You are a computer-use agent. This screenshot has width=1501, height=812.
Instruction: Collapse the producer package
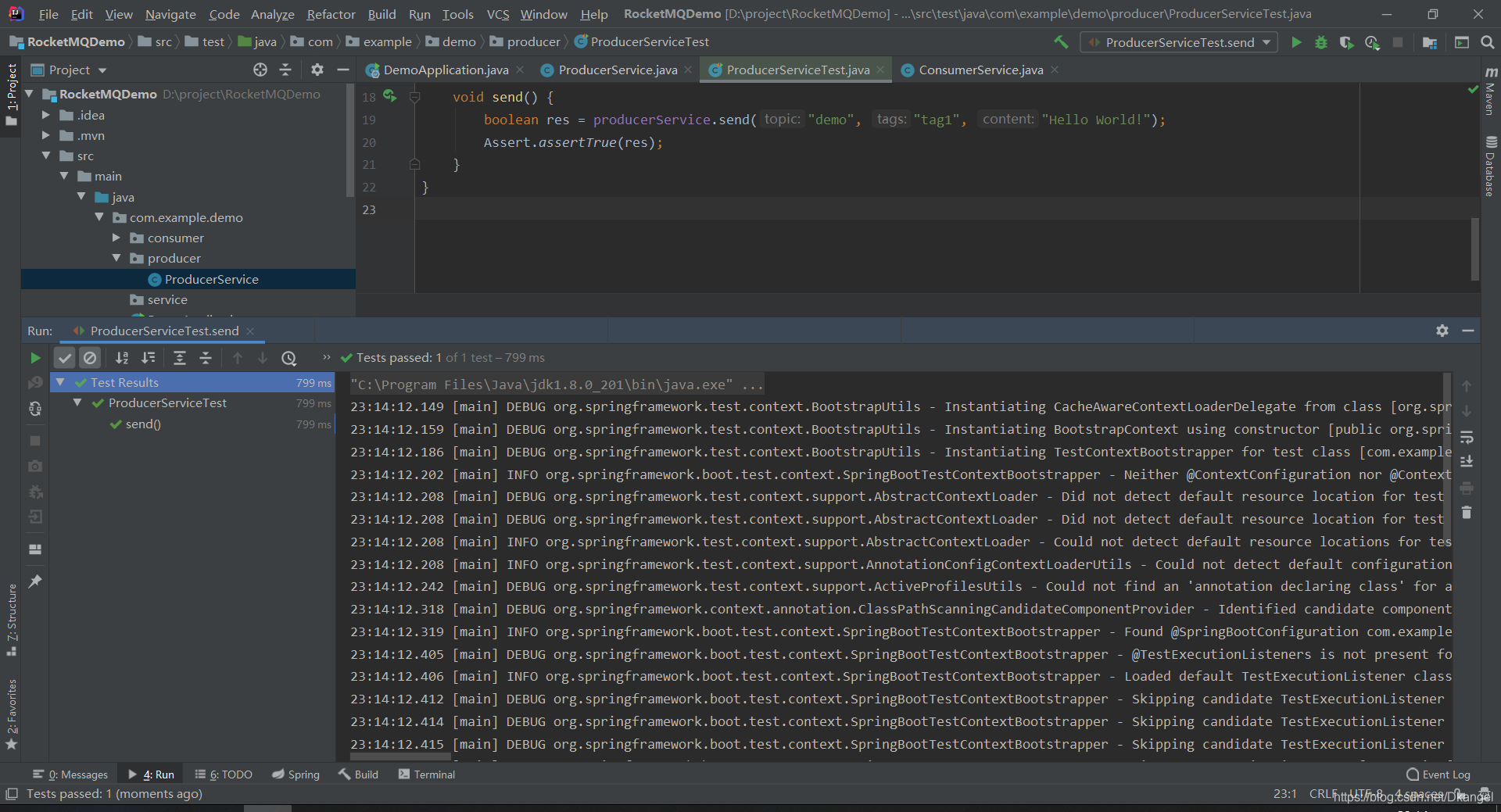[116, 258]
